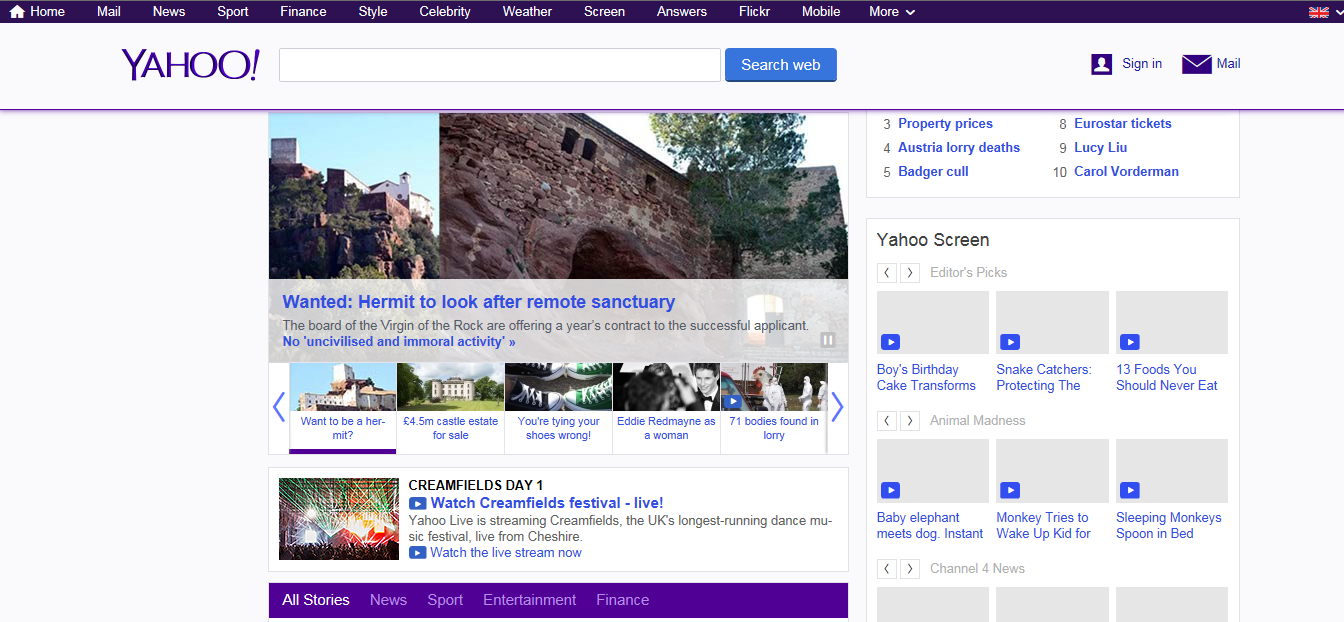1344x622 pixels.
Task: Open trending Lucy Liu link
Action: coord(1101,148)
